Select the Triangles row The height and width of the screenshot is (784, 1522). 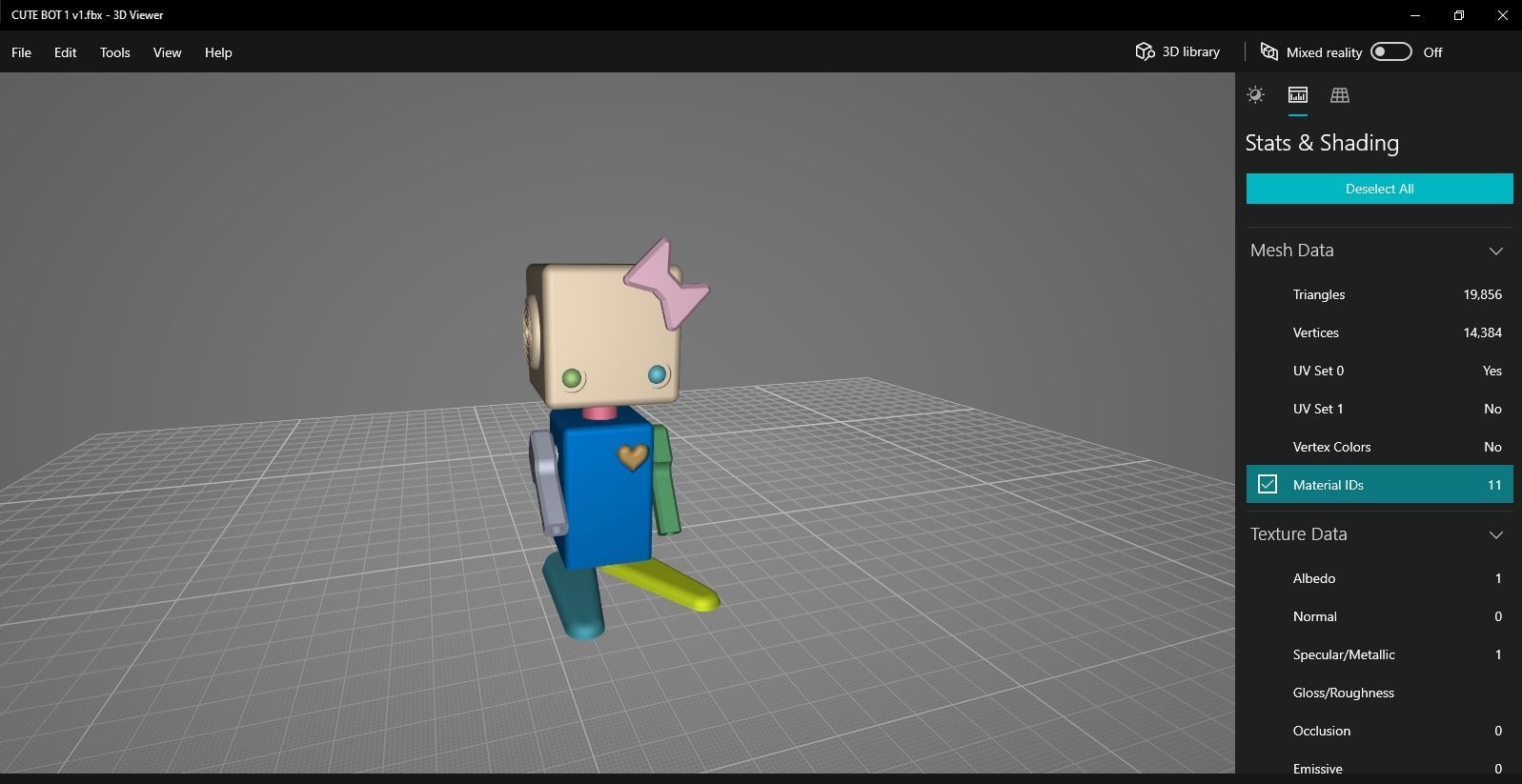pyautogui.click(x=1379, y=294)
